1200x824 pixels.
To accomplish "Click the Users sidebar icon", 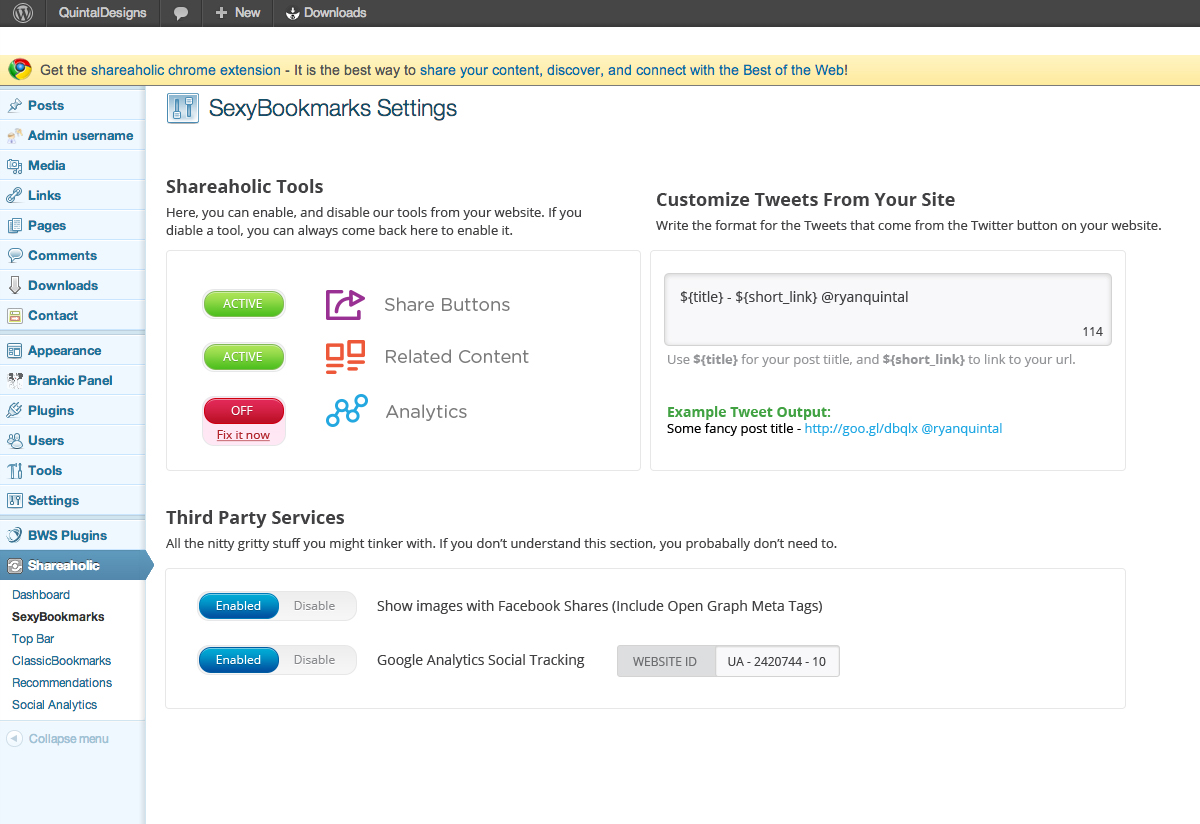I will pyautogui.click(x=14, y=440).
